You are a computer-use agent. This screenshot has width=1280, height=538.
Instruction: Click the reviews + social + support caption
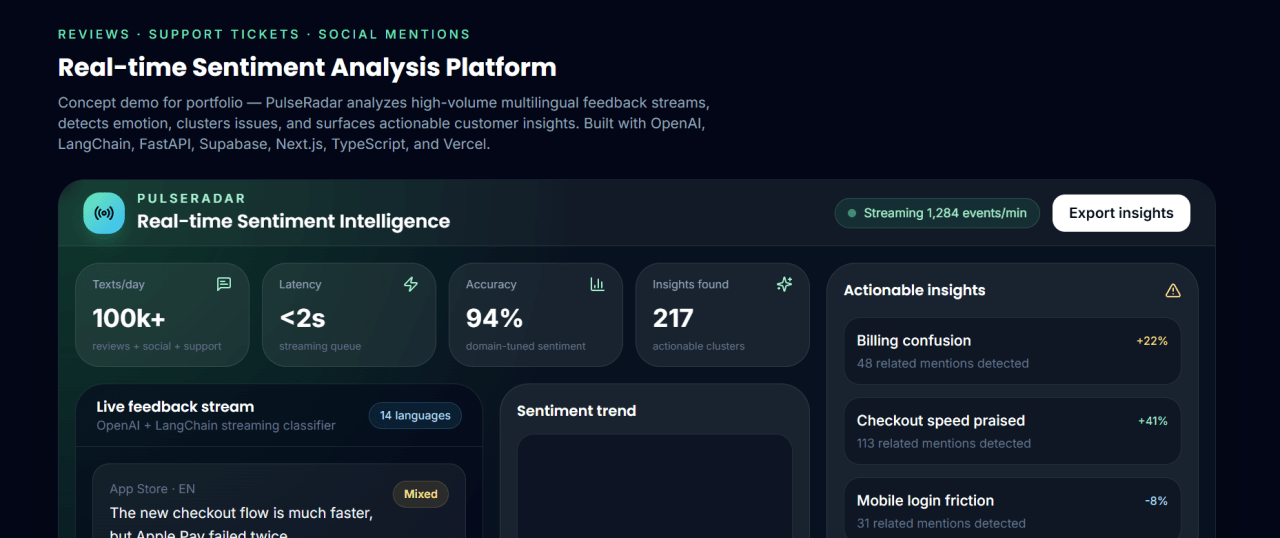pyautogui.click(x=157, y=346)
